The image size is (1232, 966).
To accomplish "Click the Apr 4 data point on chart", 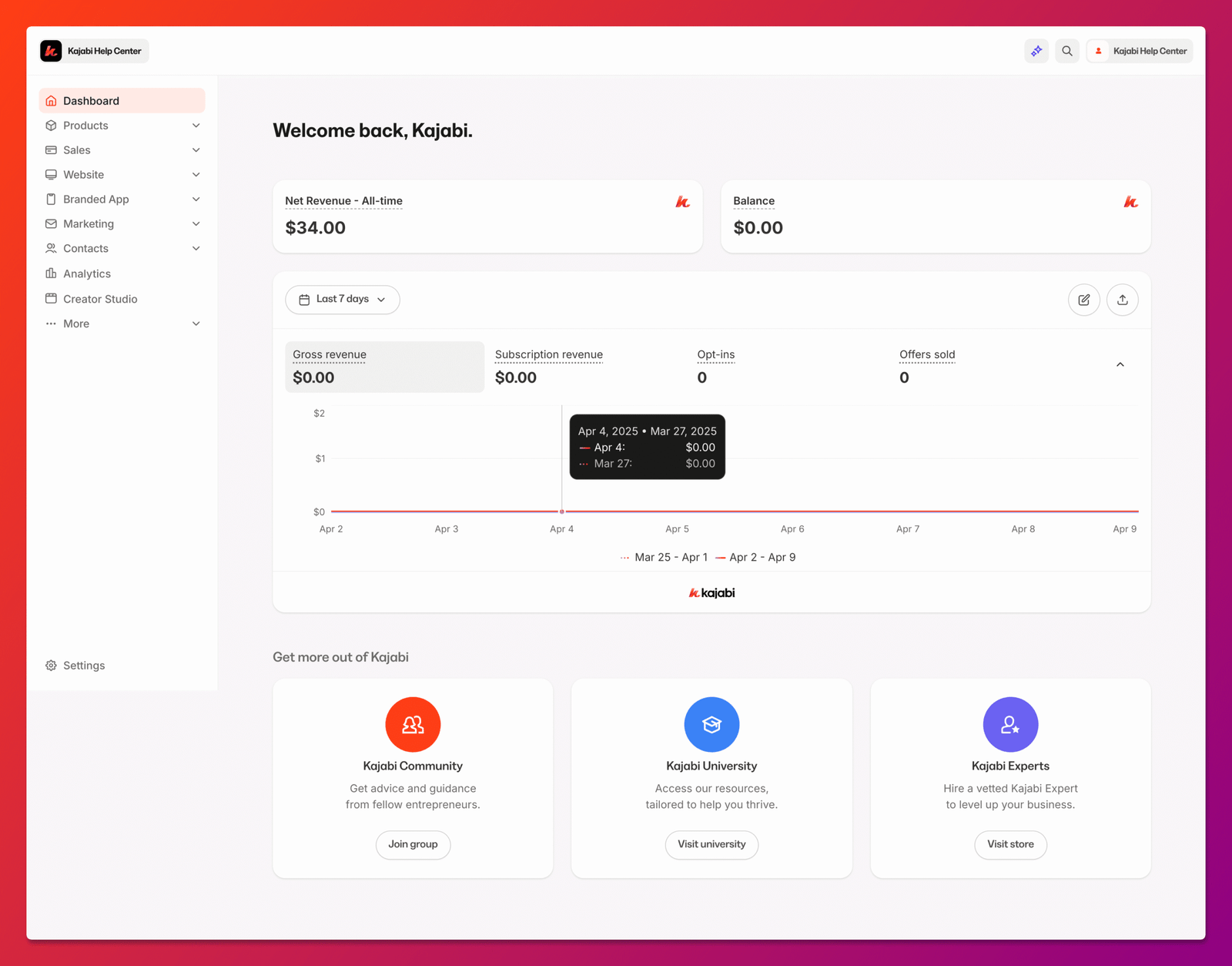I will pyautogui.click(x=562, y=512).
